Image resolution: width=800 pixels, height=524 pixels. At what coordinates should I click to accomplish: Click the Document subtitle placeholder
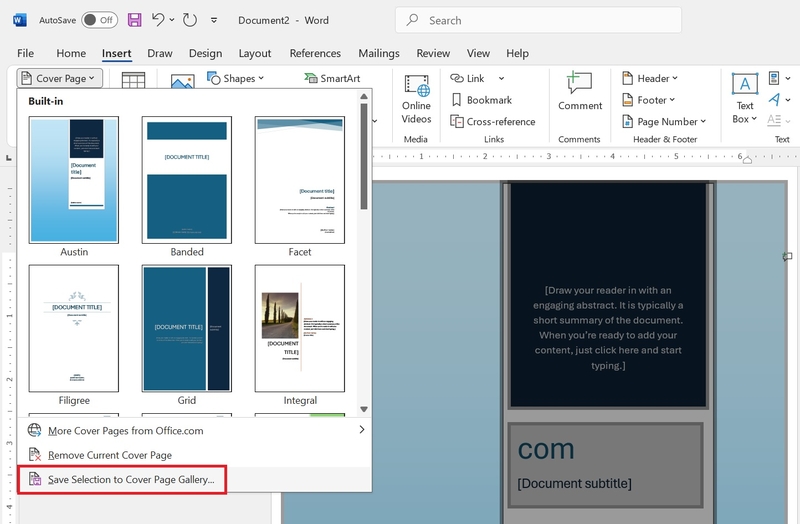coord(574,483)
